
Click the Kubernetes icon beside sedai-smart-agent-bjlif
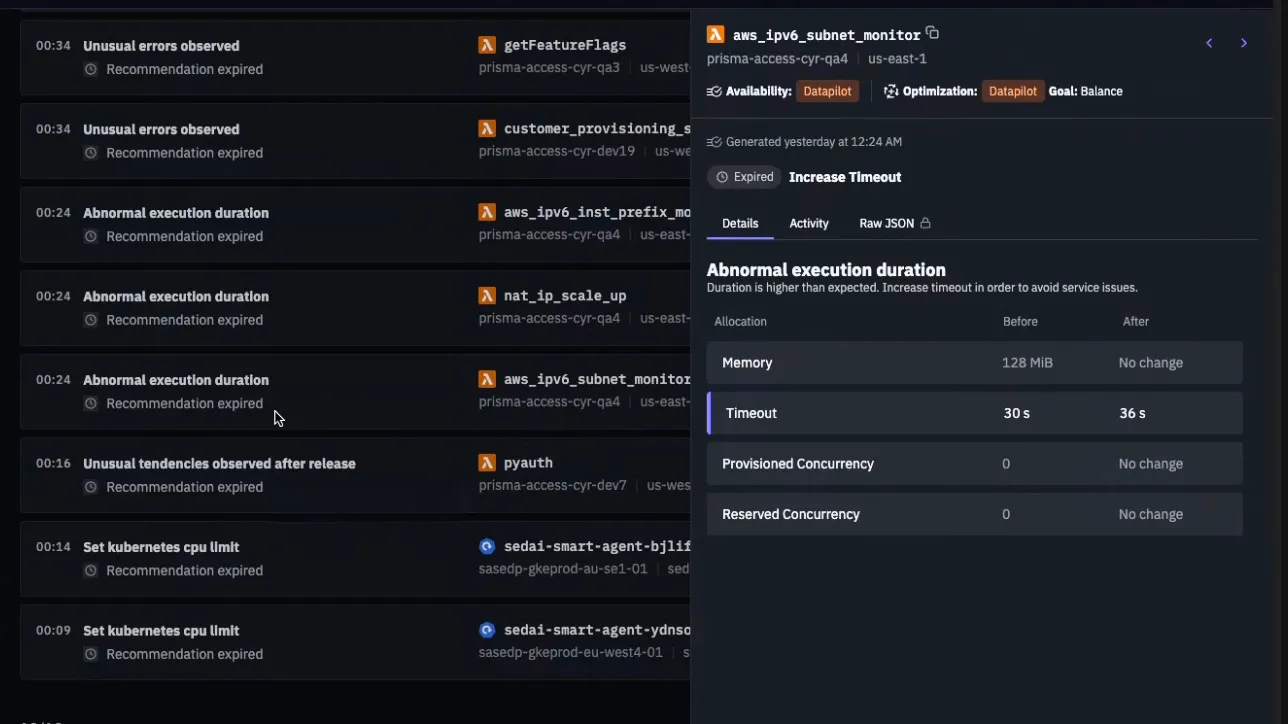coord(487,546)
